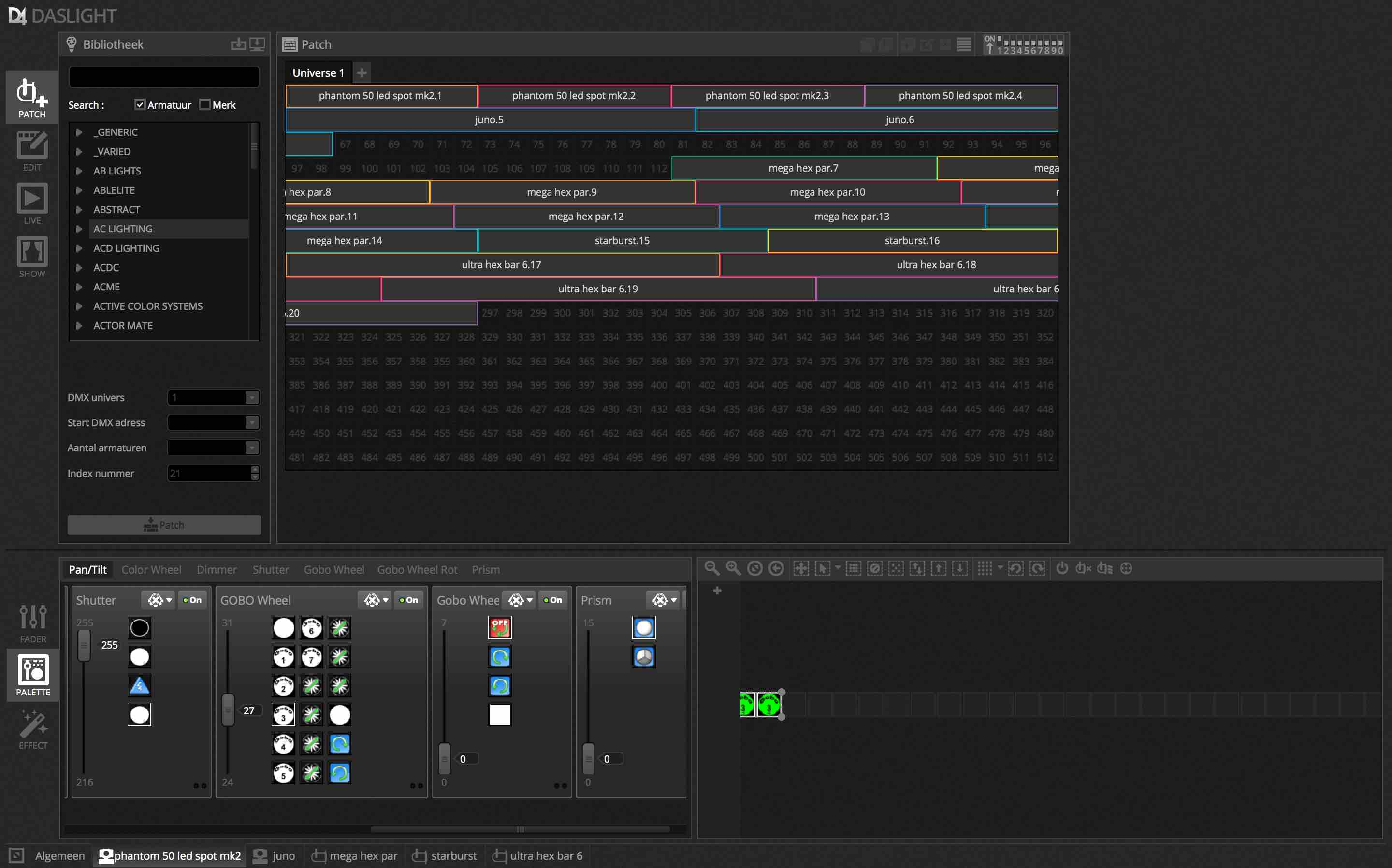Expand the ACTOR MATE folder
This screenshot has width=1392, height=868.
(79, 326)
